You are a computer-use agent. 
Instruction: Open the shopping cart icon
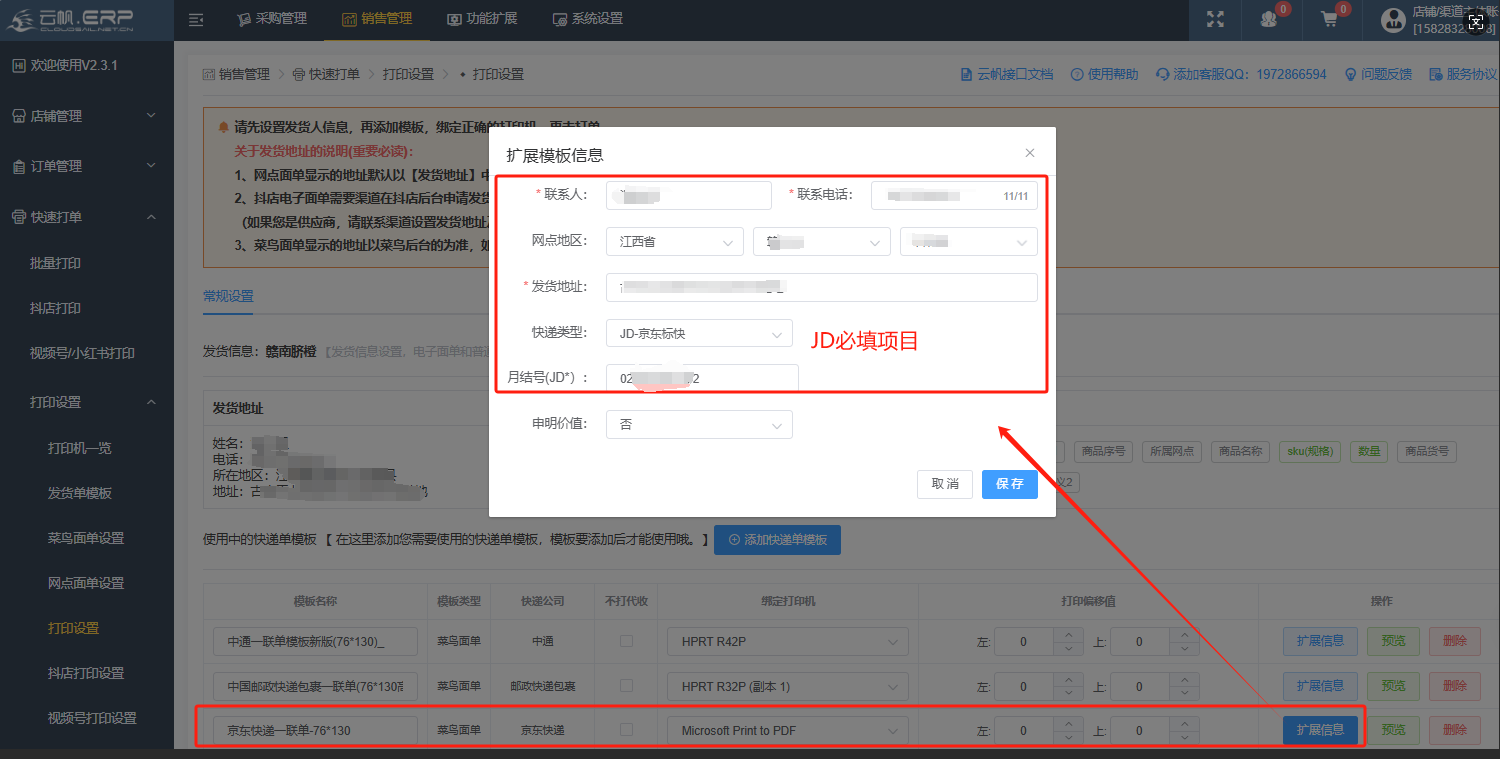pyautogui.click(x=1329, y=19)
